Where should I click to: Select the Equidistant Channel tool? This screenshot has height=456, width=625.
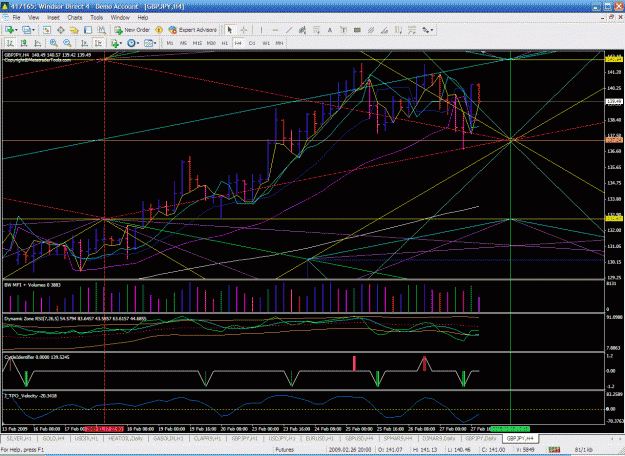(303, 30)
